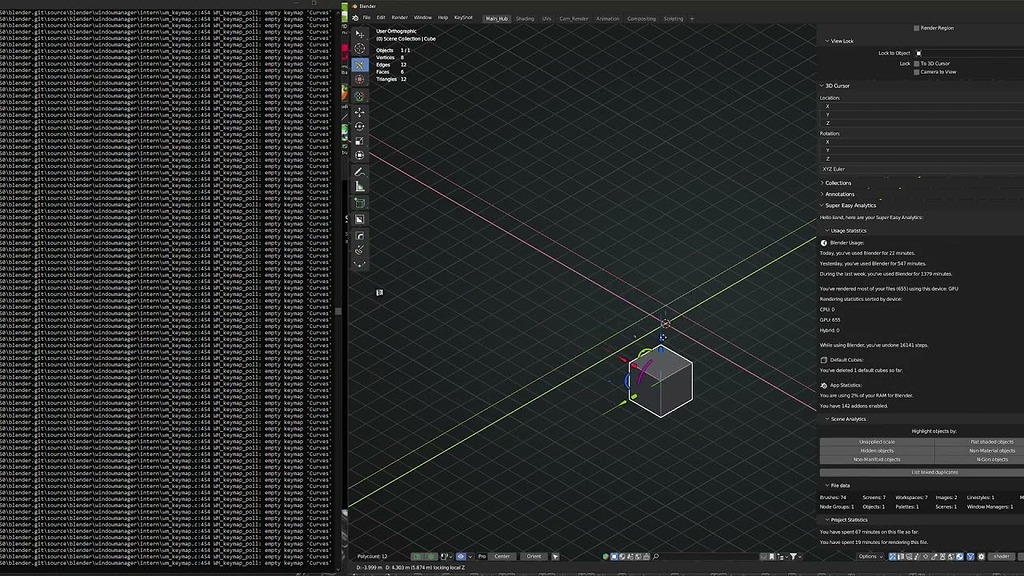Activate the 3D Cursor tool
This screenshot has height=576, width=1024.
tap(359, 48)
